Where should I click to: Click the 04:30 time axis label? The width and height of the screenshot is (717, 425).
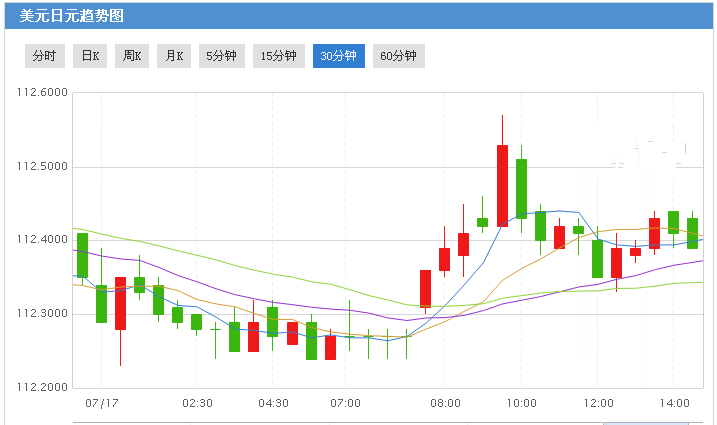273,403
